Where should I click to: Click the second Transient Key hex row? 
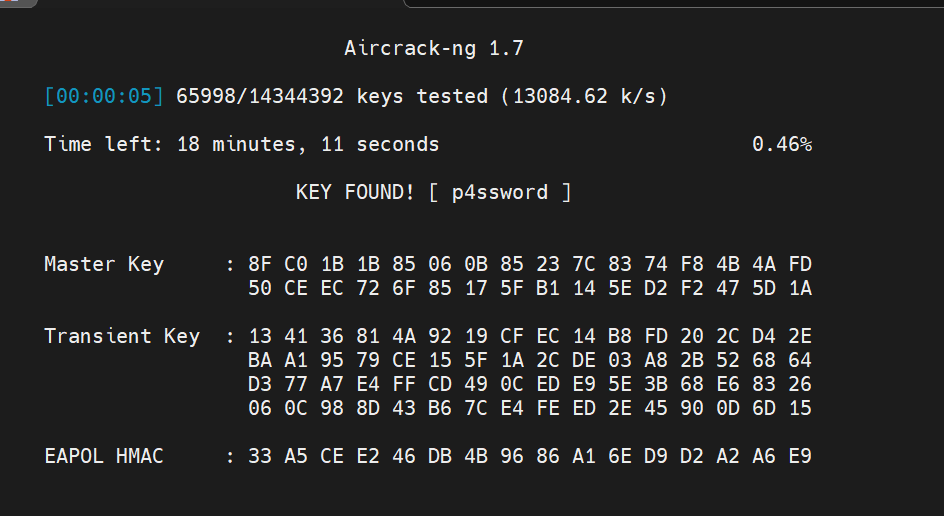pyautogui.click(x=530, y=360)
